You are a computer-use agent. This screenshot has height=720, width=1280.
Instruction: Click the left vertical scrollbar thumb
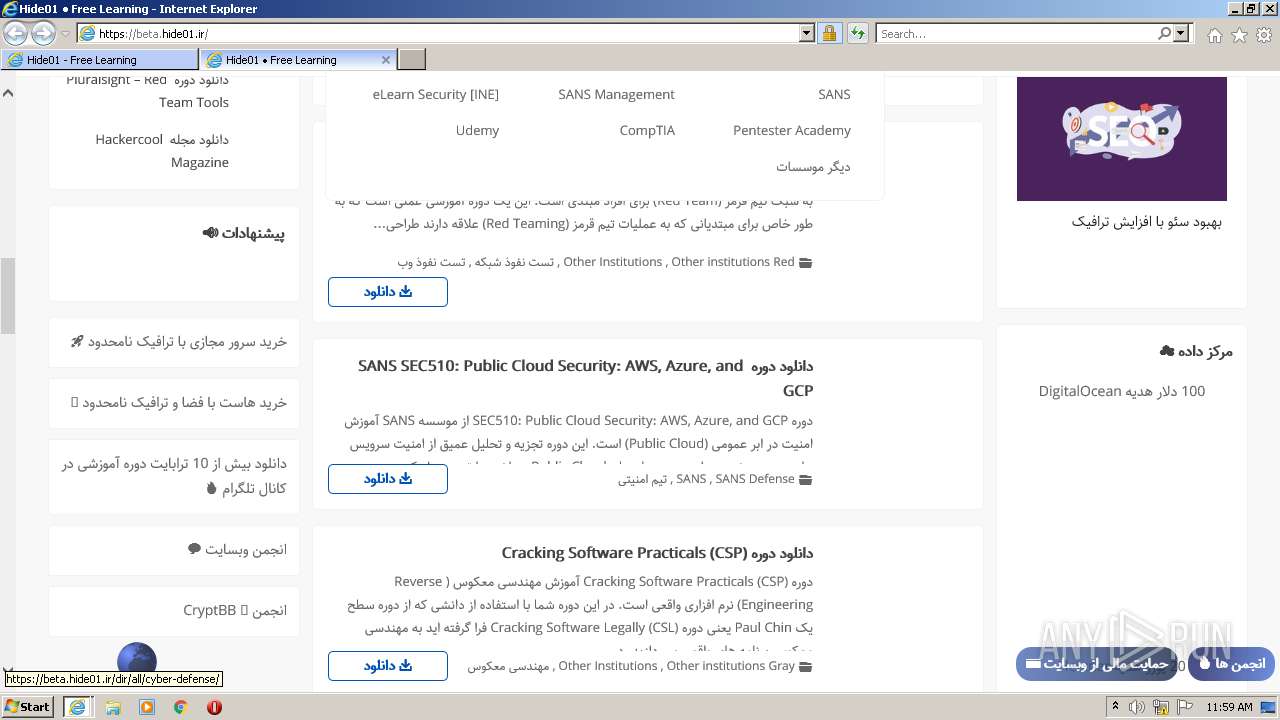click(8, 296)
